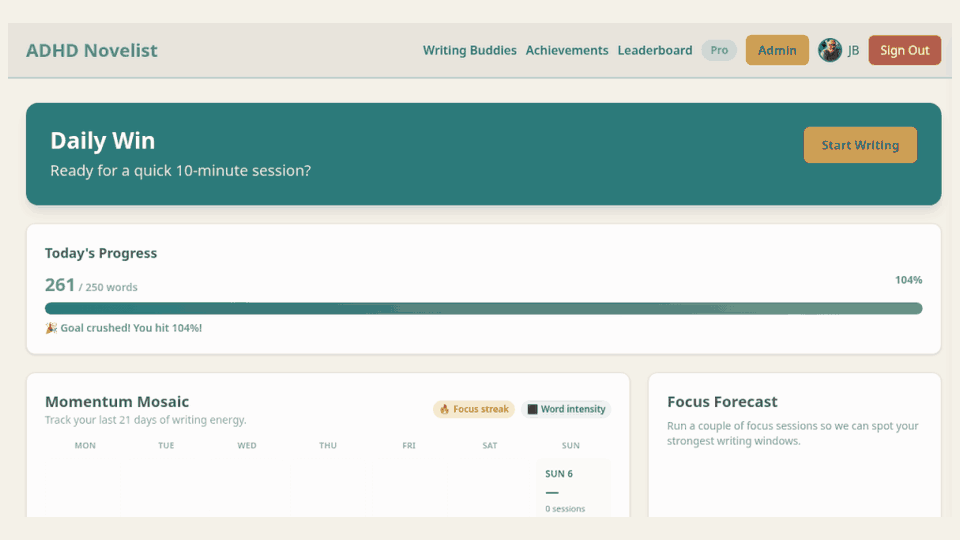Open the Admin panel button
This screenshot has width=960, height=540.
[777, 50]
